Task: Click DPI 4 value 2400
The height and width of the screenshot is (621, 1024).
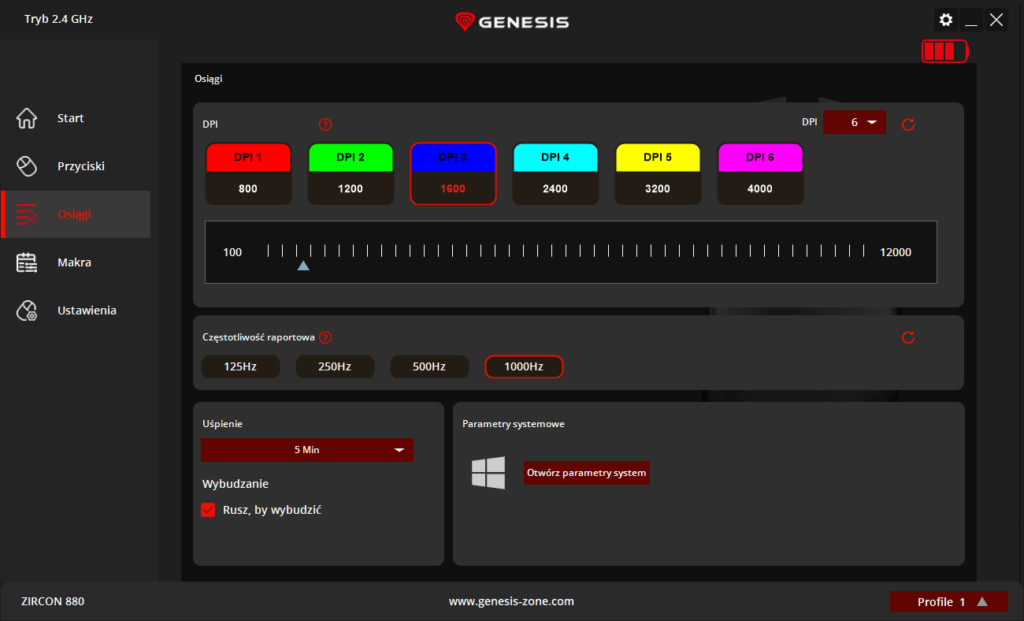Action: (x=555, y=189)
